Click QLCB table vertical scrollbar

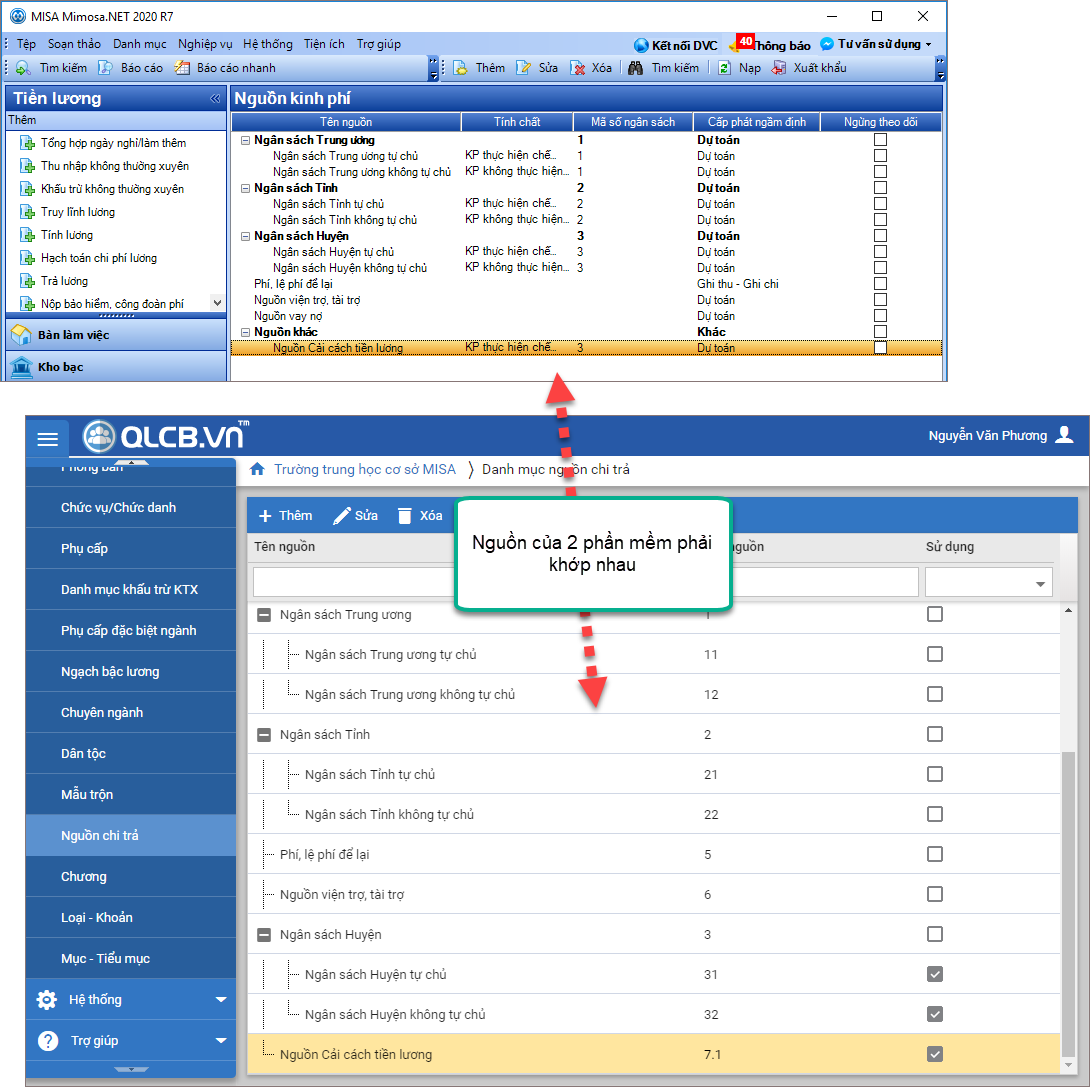(x=1068, y=903)
